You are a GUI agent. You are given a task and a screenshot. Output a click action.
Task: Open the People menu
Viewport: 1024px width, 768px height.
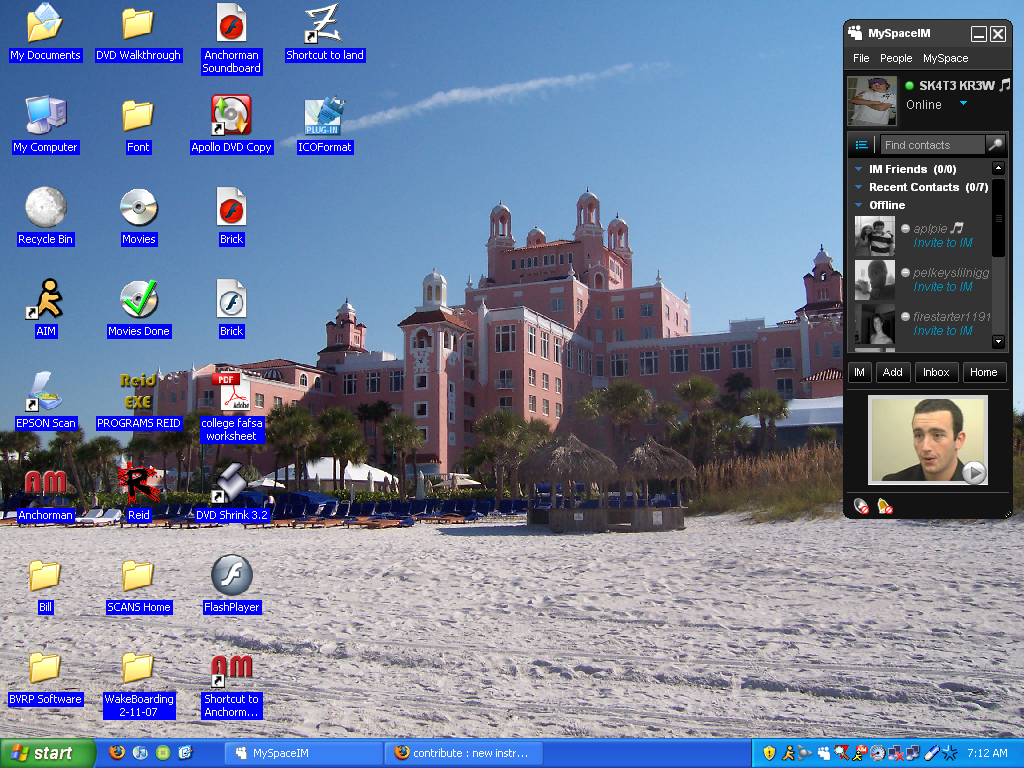pos(896,58)
